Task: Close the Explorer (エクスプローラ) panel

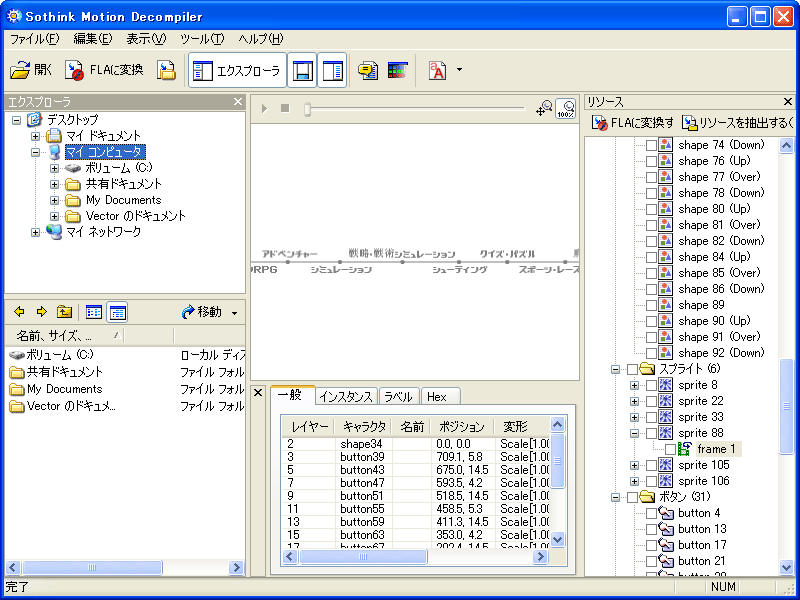Action: point(238,102)
